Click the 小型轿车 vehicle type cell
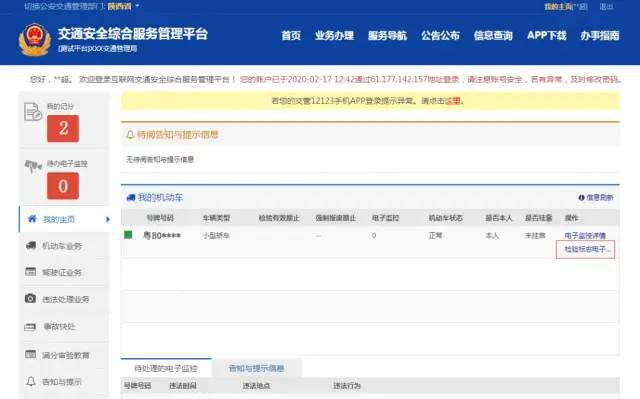640x399 pixels. pyautogui.click(x=216, y=235)
